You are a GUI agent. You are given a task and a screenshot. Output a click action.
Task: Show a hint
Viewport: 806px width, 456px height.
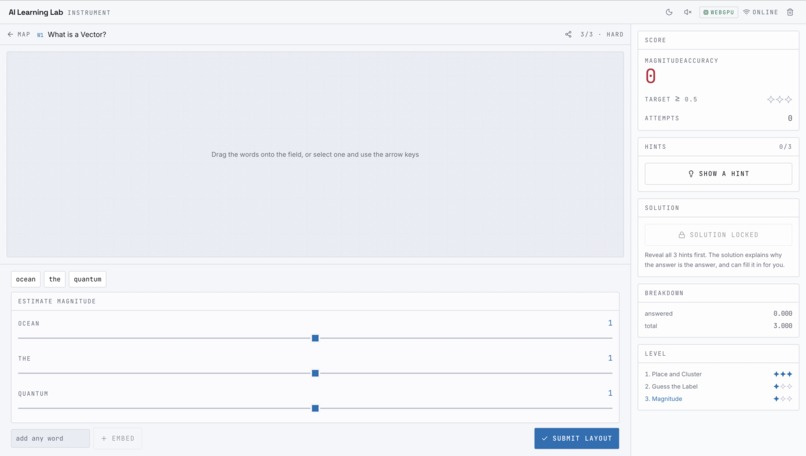point(718,174)
